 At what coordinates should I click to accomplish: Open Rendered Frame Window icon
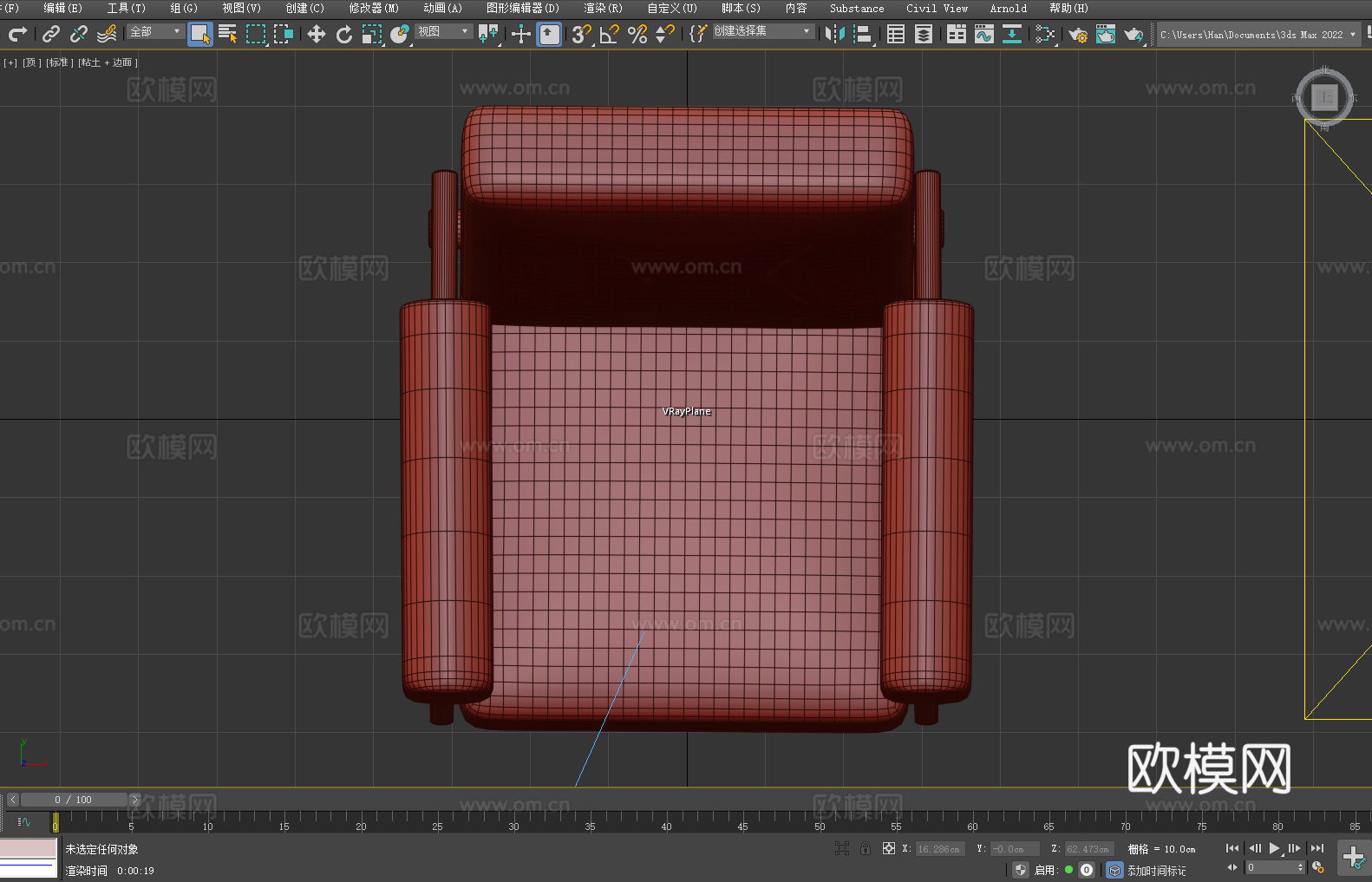[x=1106, y=34]
